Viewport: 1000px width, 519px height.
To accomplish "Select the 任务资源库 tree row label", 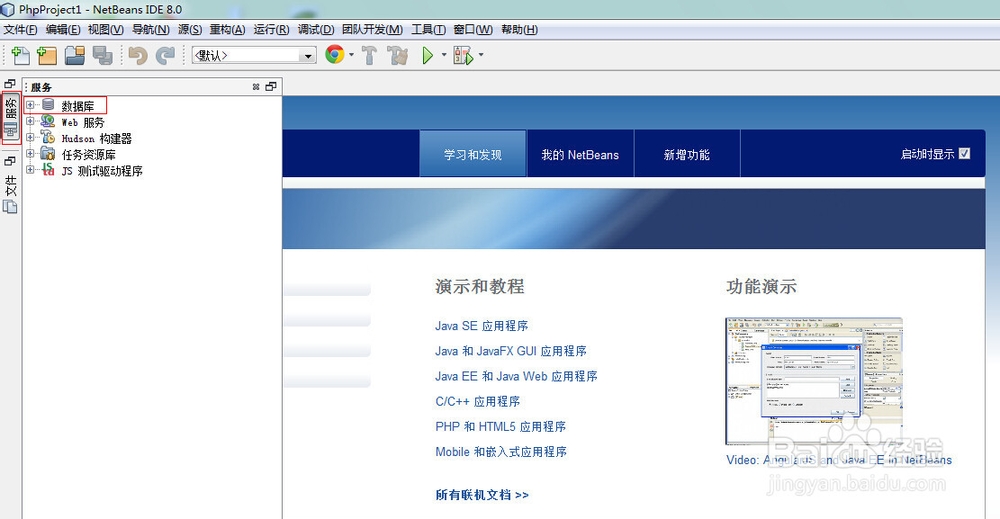I will (89, 154).
